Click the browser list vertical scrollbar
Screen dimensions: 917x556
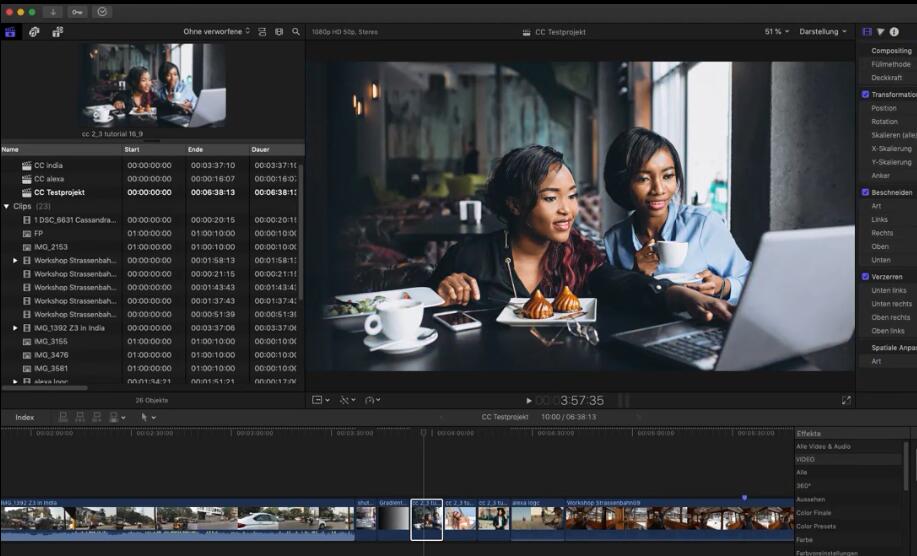pyautogui.click(x=301, y=231)
